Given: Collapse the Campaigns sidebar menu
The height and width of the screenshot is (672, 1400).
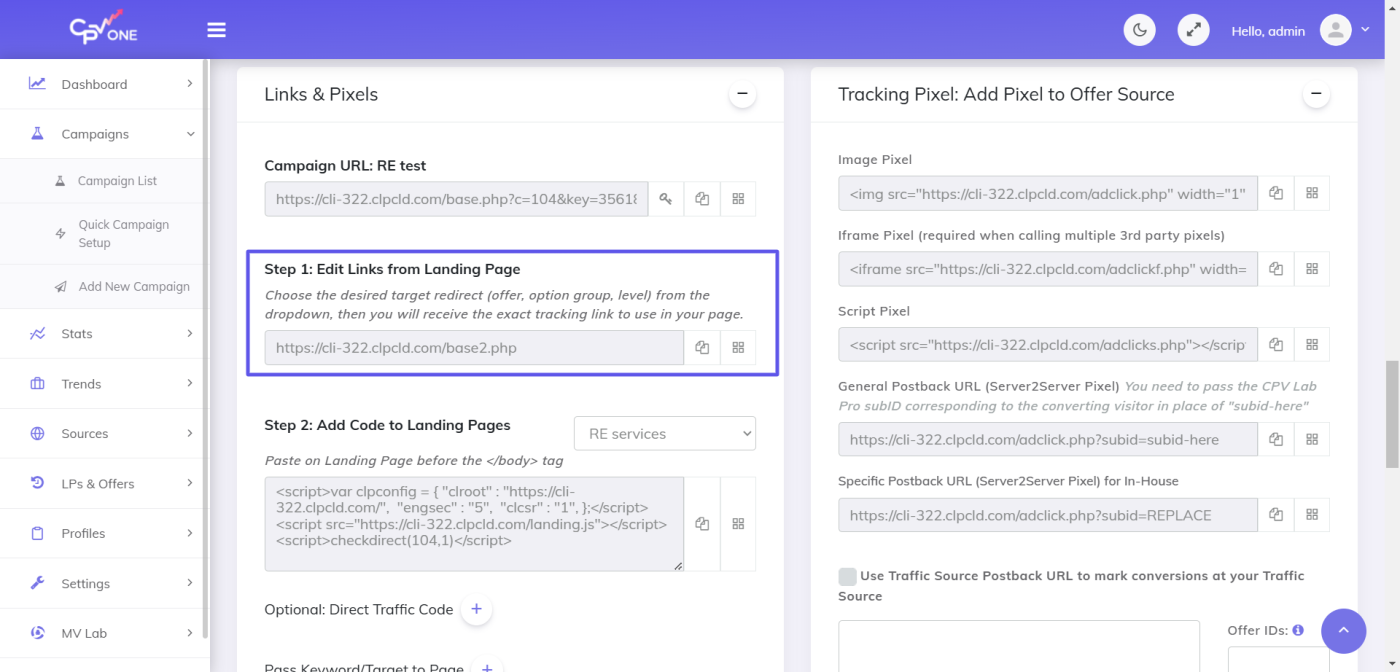Looking at the screenshot, I should [x=101, y=134].
